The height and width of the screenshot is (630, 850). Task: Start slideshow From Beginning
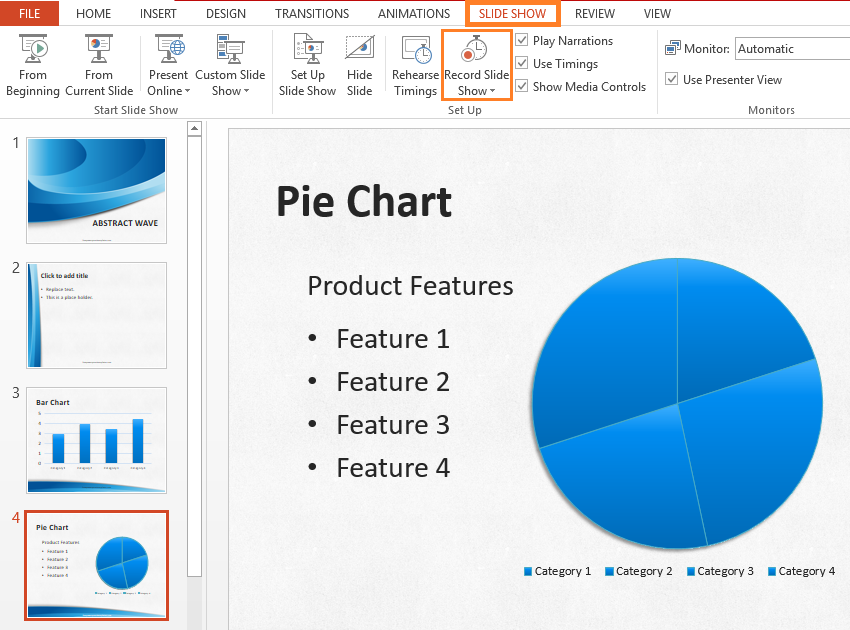[x=32, y=63]
